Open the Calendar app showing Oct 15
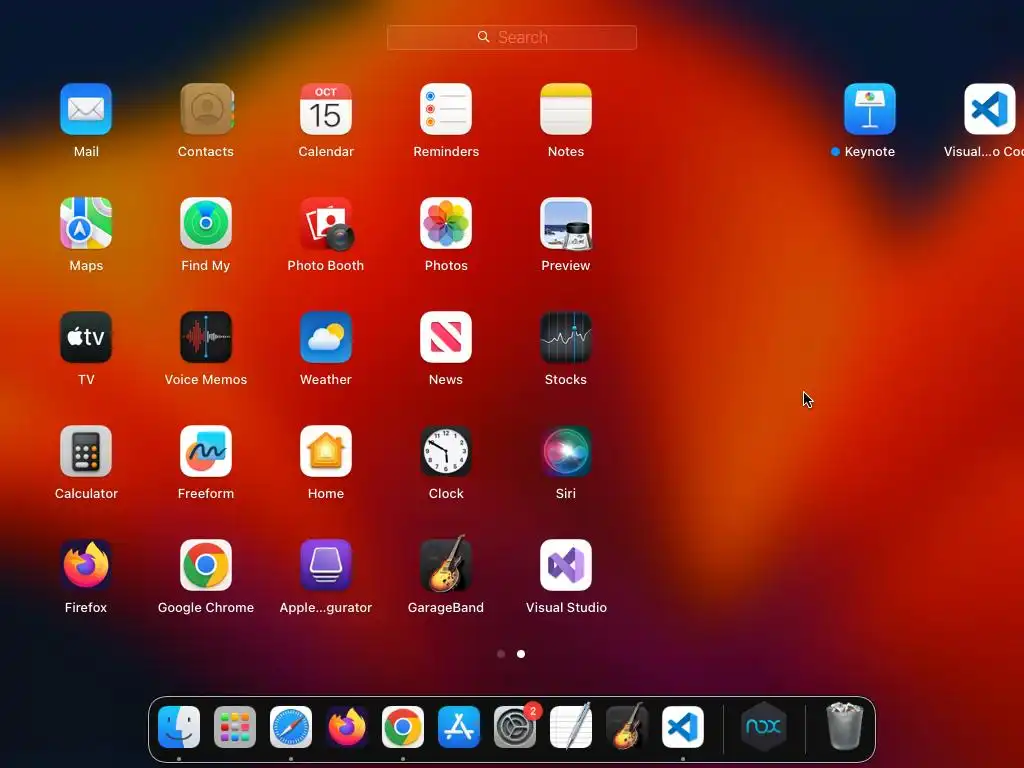The width and height of the screenshot is (1024, 768). pos(326,109)
